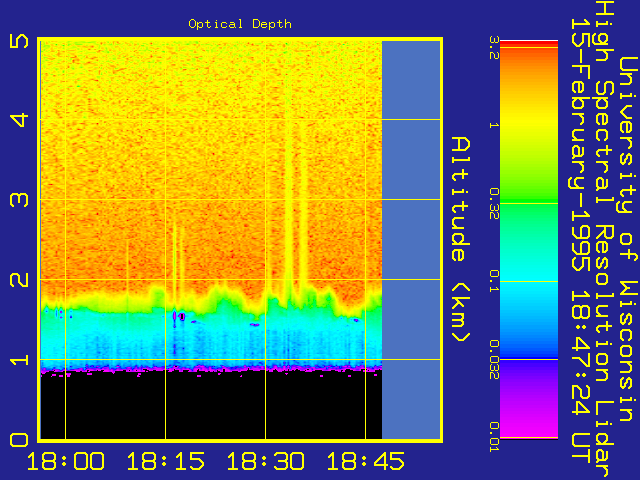Click the 0.032 colorbar scale label

(494, 360)
